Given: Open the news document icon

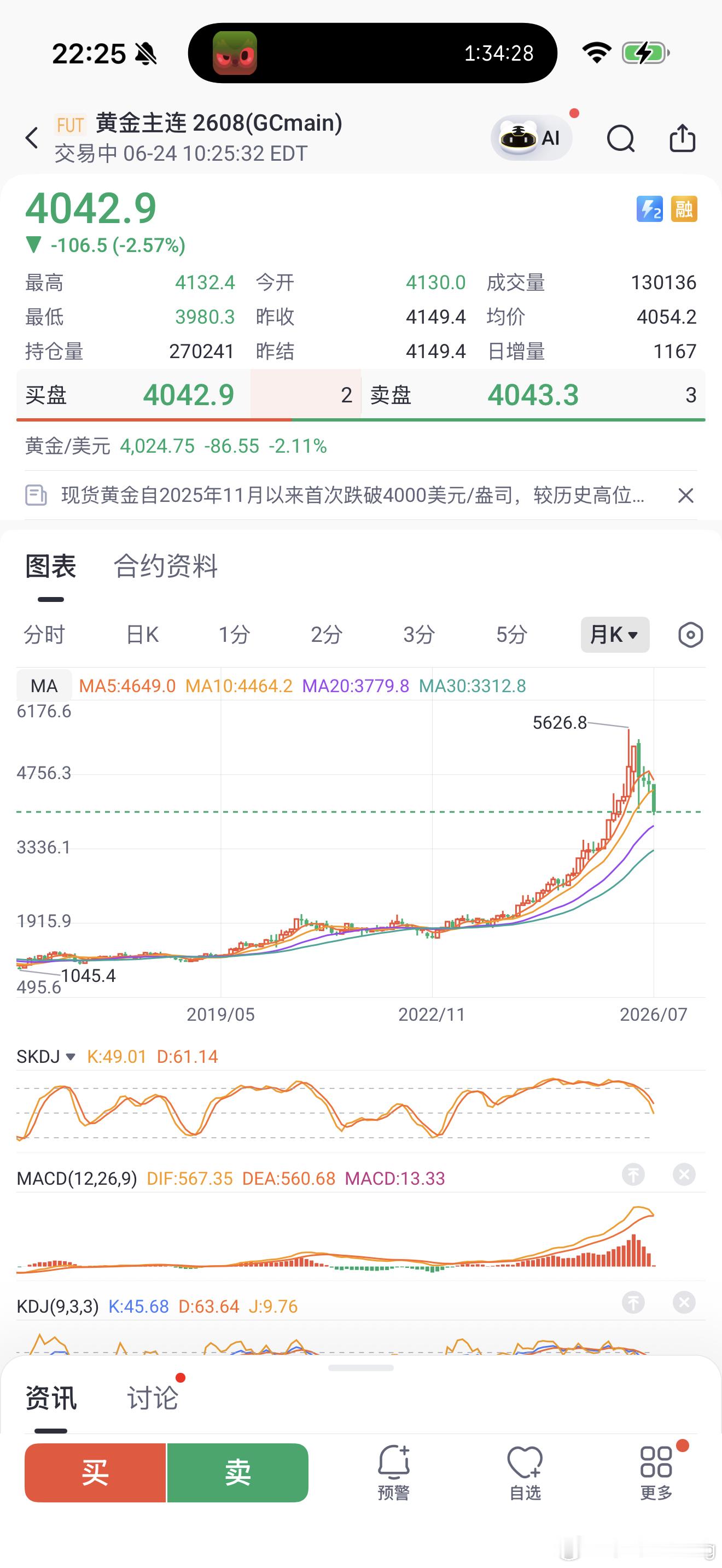Looking at the screenshot, I should (x=36, y=495).
